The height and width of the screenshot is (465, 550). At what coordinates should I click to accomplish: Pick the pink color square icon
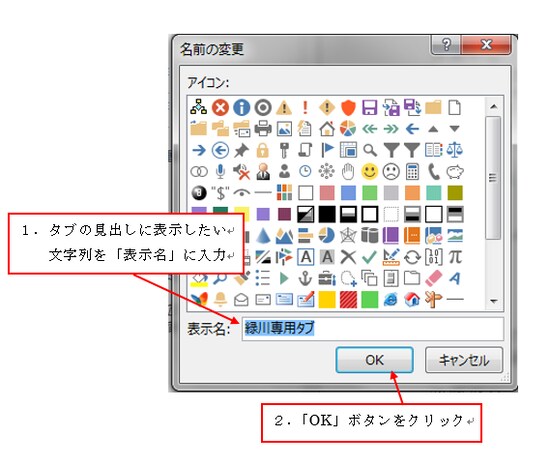[327, 193]
